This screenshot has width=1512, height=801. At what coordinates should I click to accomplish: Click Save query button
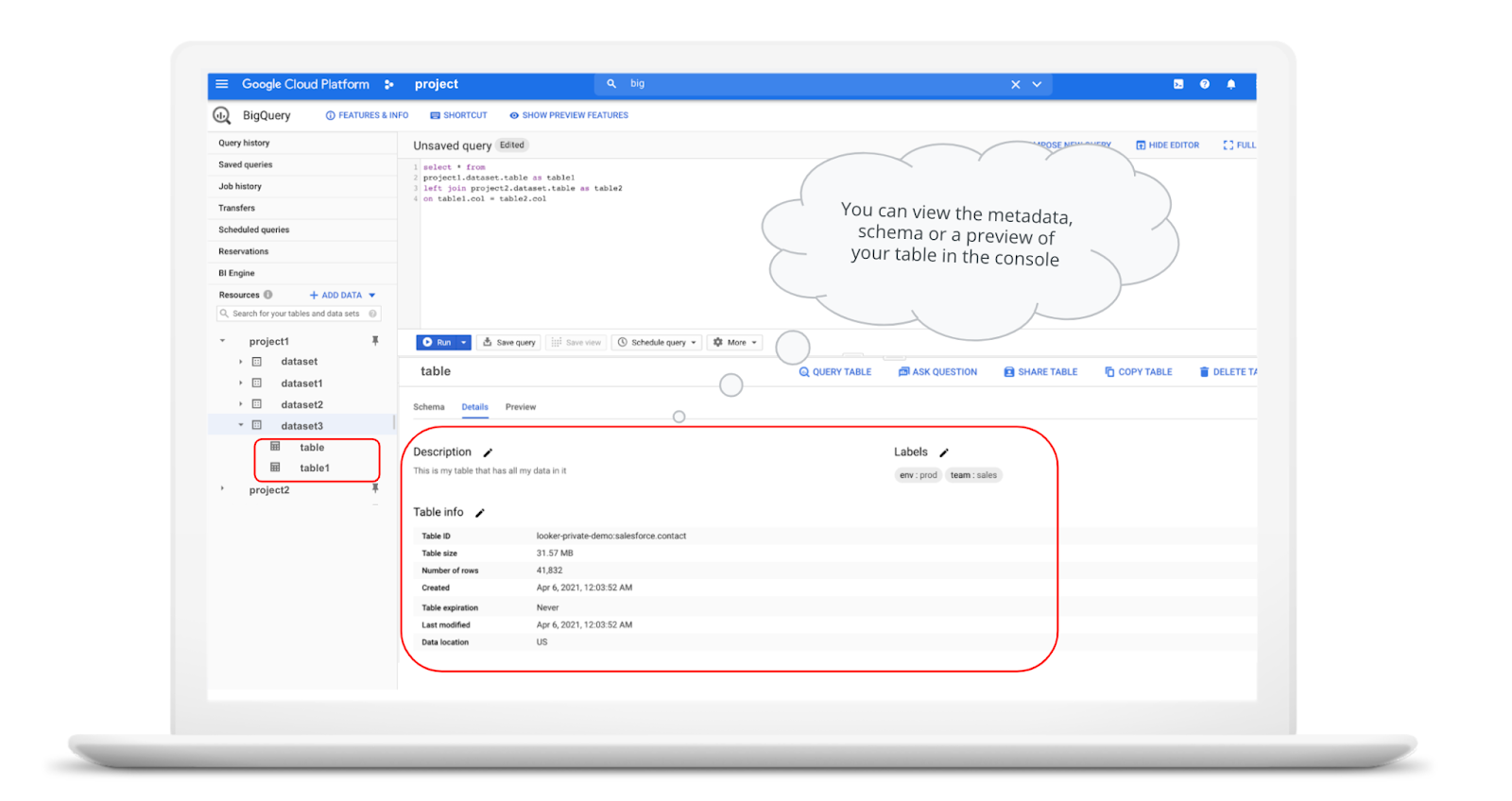click(508, 342)
